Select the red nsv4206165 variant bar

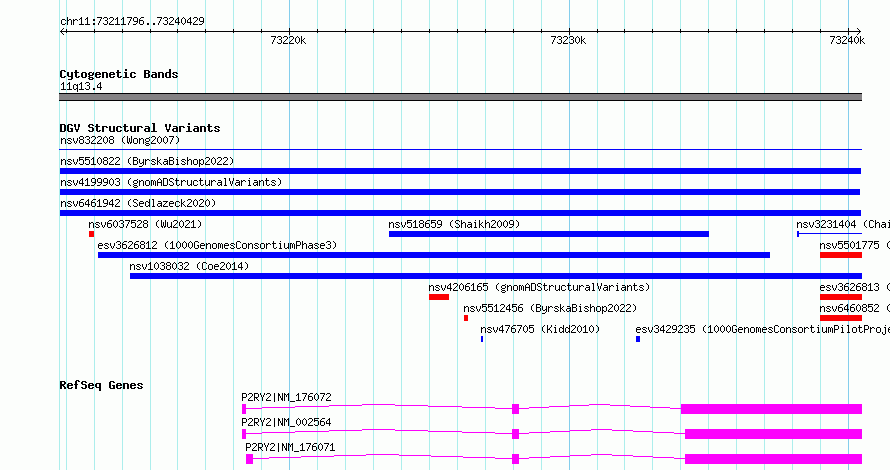point(439,297)
